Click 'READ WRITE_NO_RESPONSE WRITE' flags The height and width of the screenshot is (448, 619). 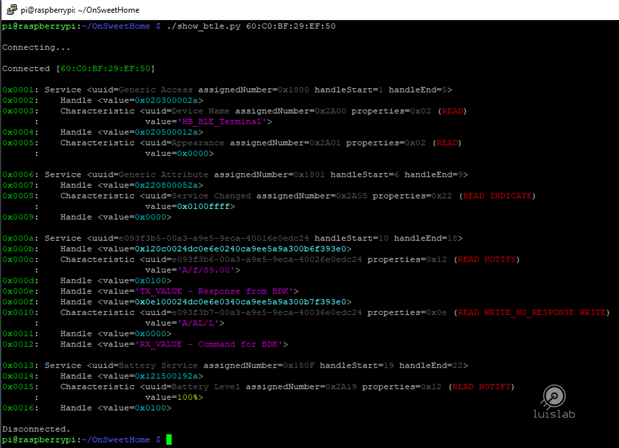coord(532,313)
